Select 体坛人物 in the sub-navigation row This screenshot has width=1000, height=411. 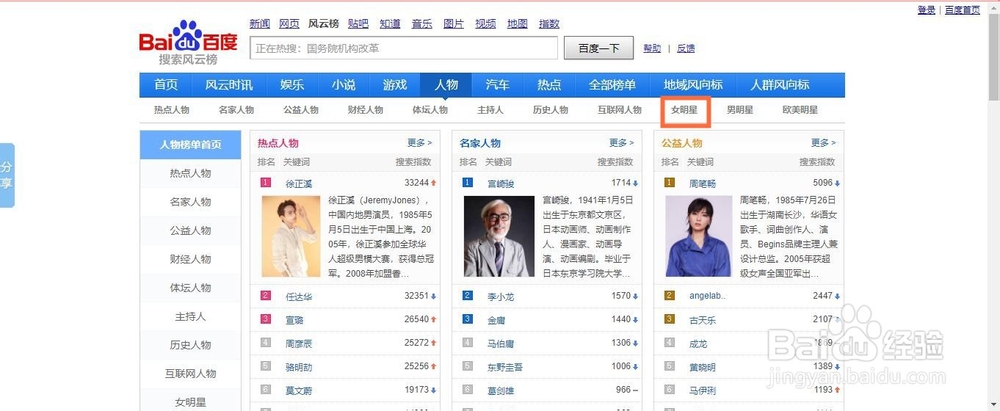(x=430, y=110)
